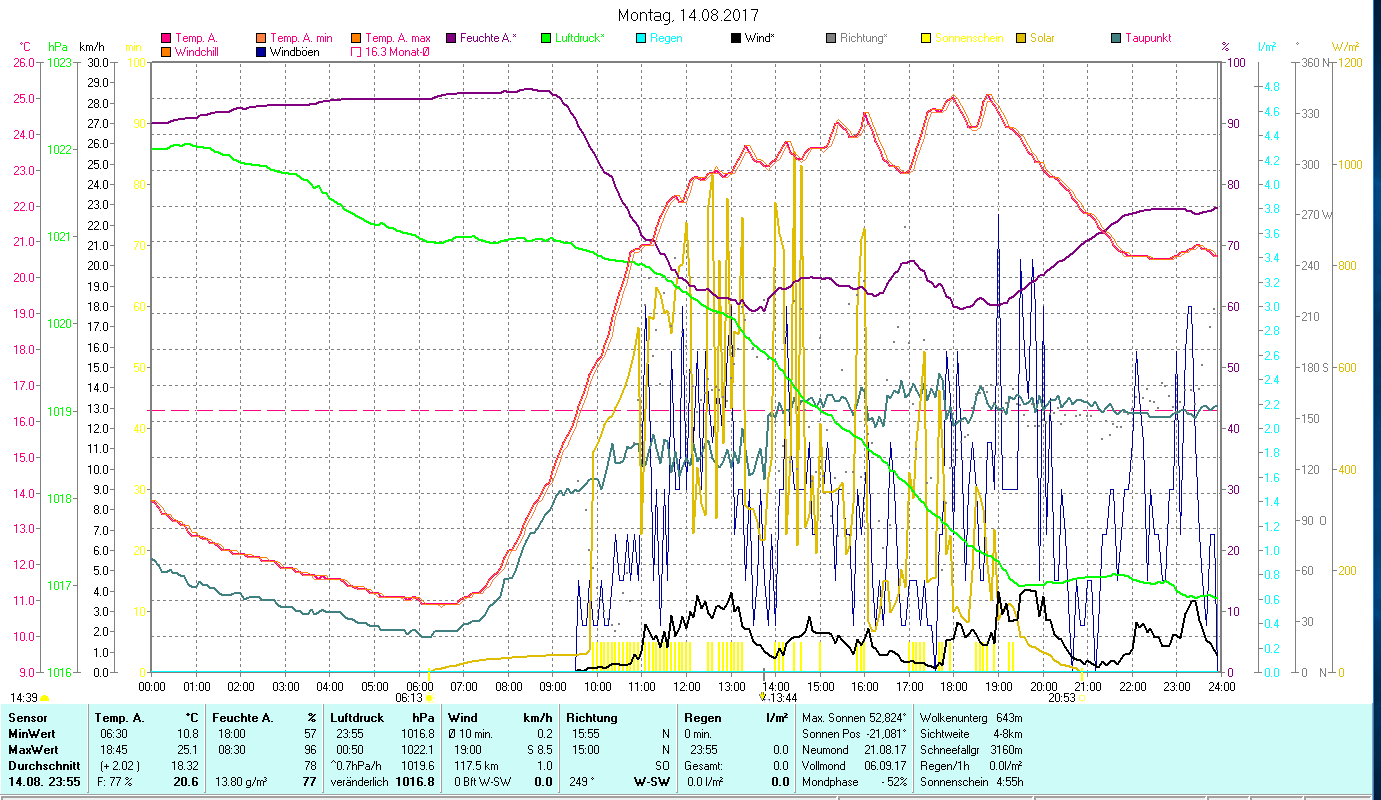Click the chart title 'Montag, 14.08.2017'

click(688, 15)
